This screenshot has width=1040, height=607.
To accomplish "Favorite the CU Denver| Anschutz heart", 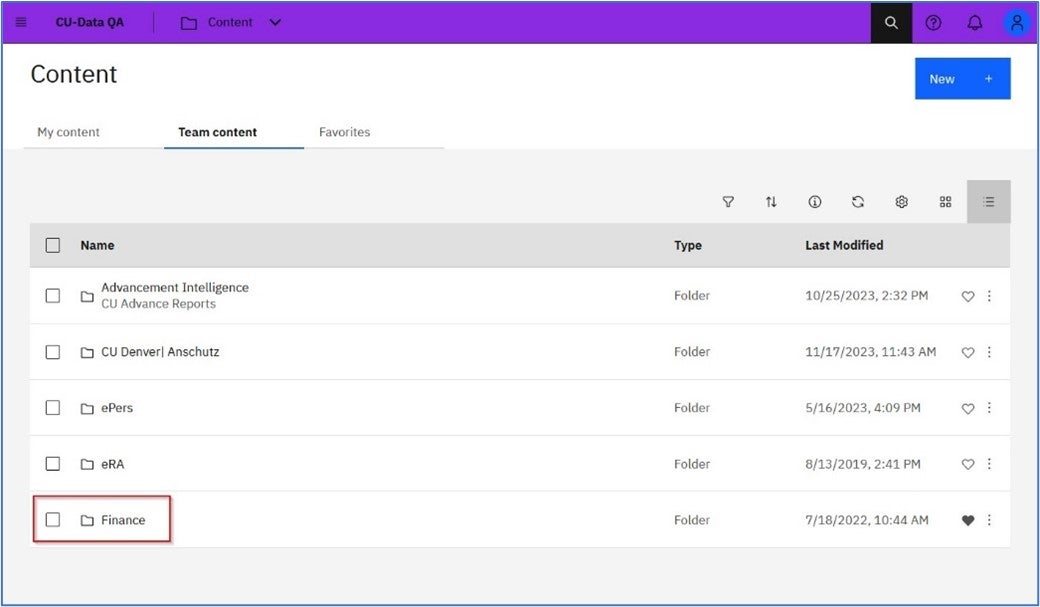I will click(x=968, y=352).
